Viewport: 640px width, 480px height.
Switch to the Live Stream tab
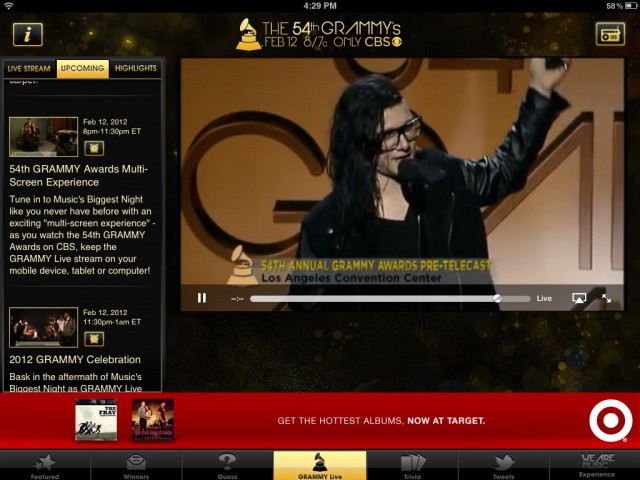[x=29, y=69]
